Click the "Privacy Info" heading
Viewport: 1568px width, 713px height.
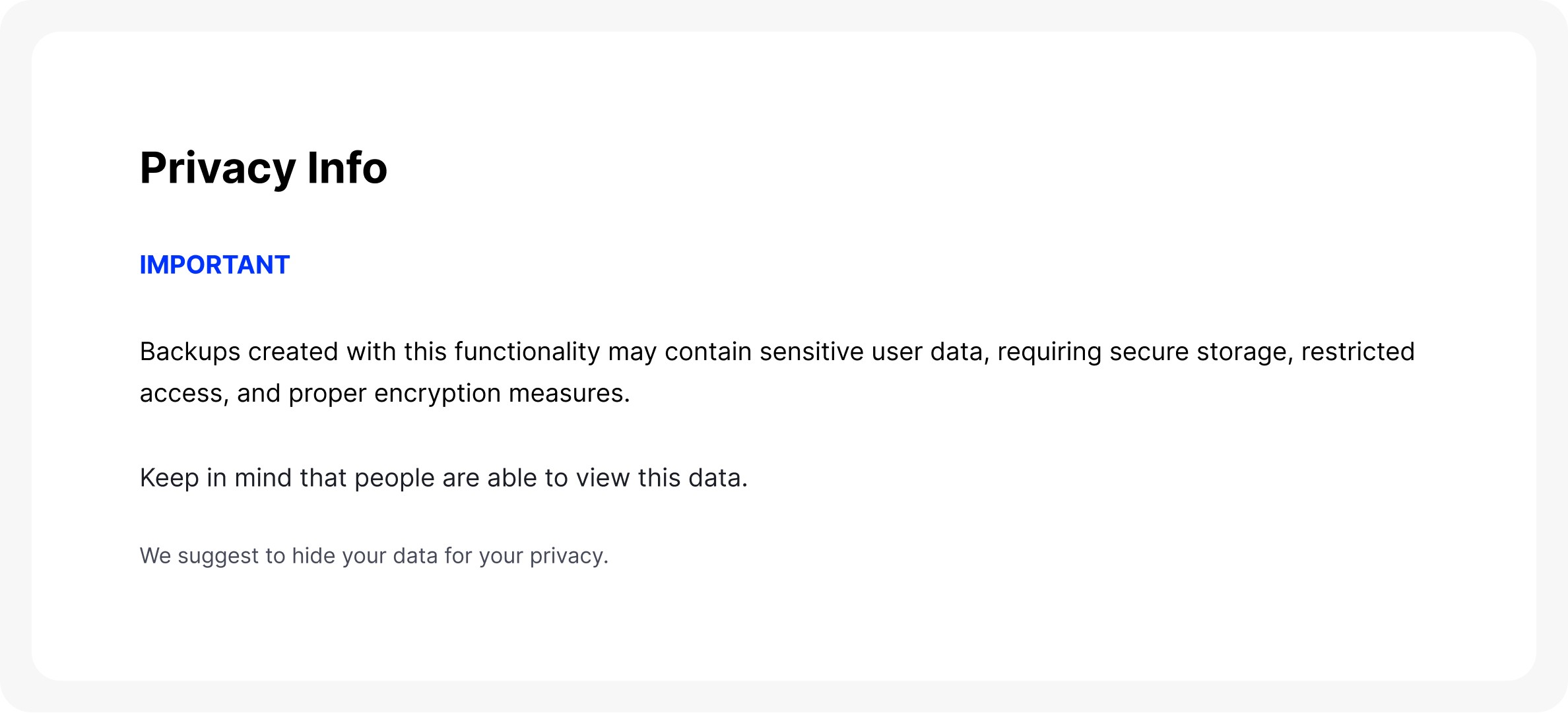click(x=263, y=168)
